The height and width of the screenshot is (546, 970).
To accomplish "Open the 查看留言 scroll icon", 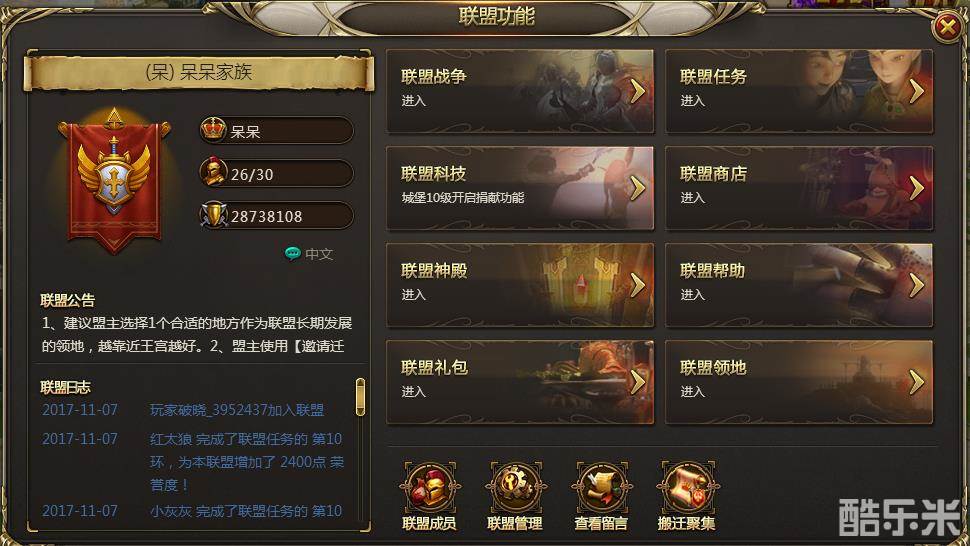I will pos(601,488).
